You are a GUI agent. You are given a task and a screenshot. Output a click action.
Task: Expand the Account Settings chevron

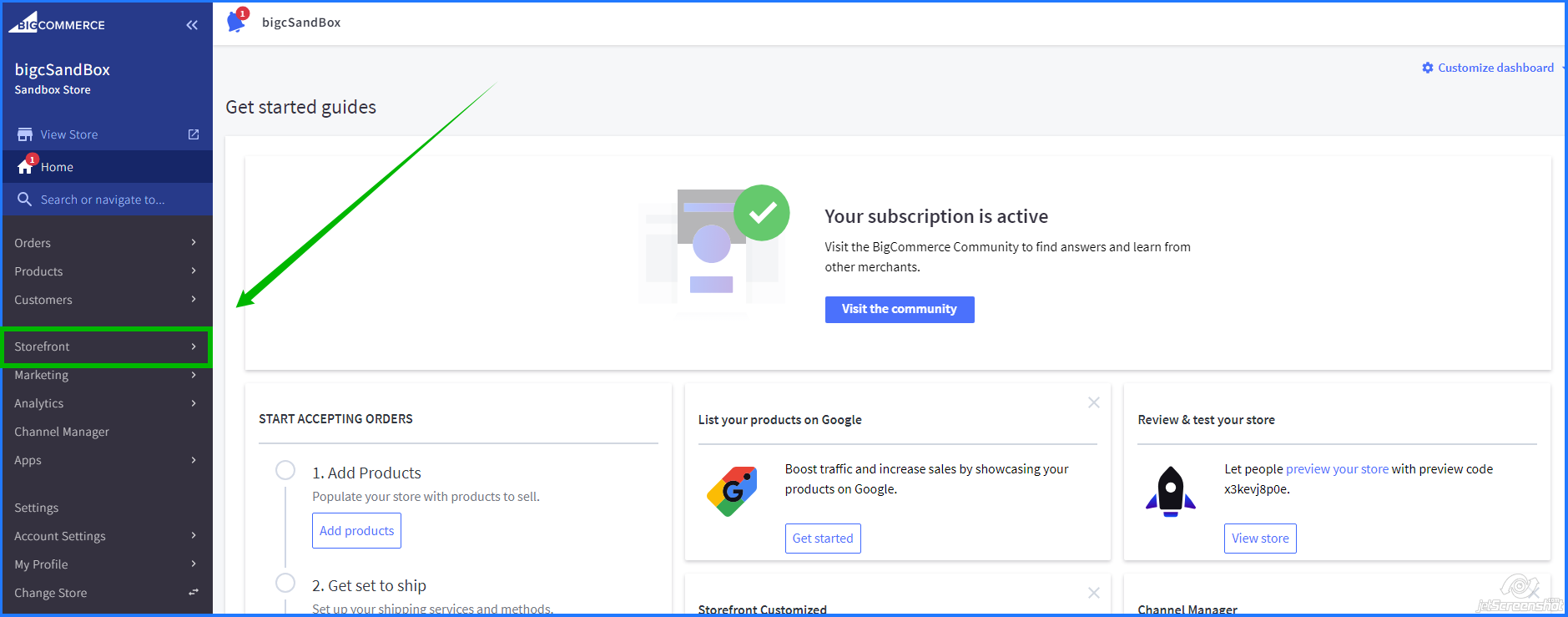[x=194, y=536]
